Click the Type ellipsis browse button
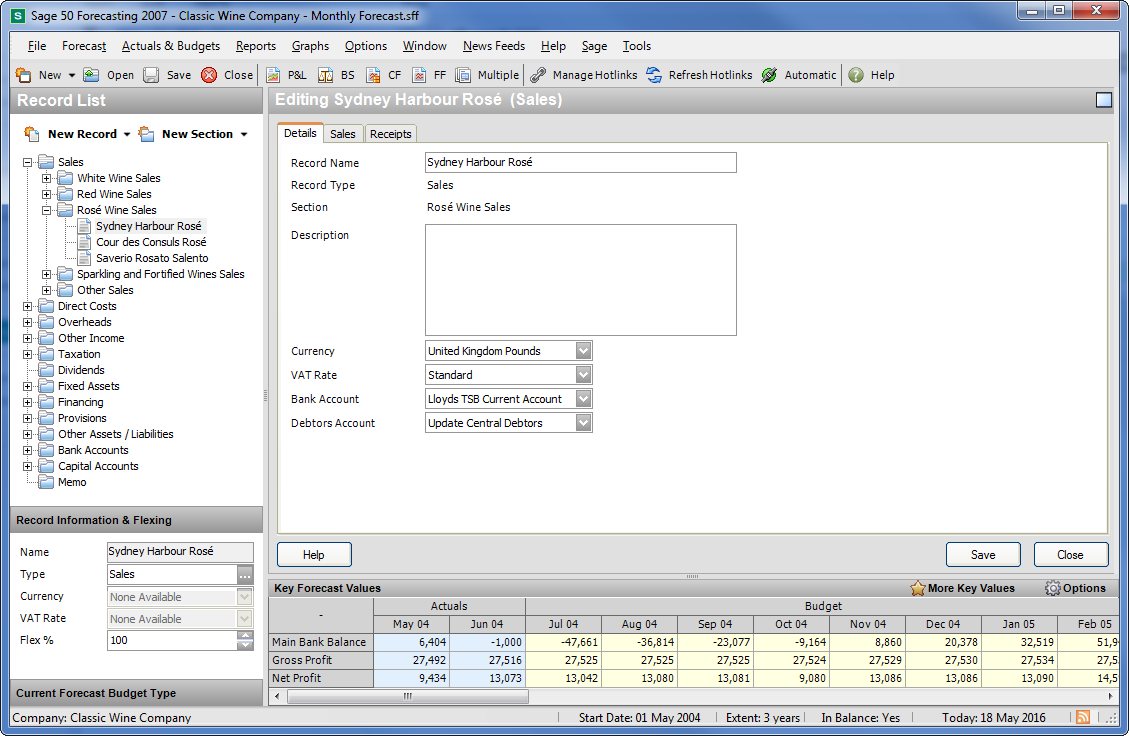 tap(245, 575)
